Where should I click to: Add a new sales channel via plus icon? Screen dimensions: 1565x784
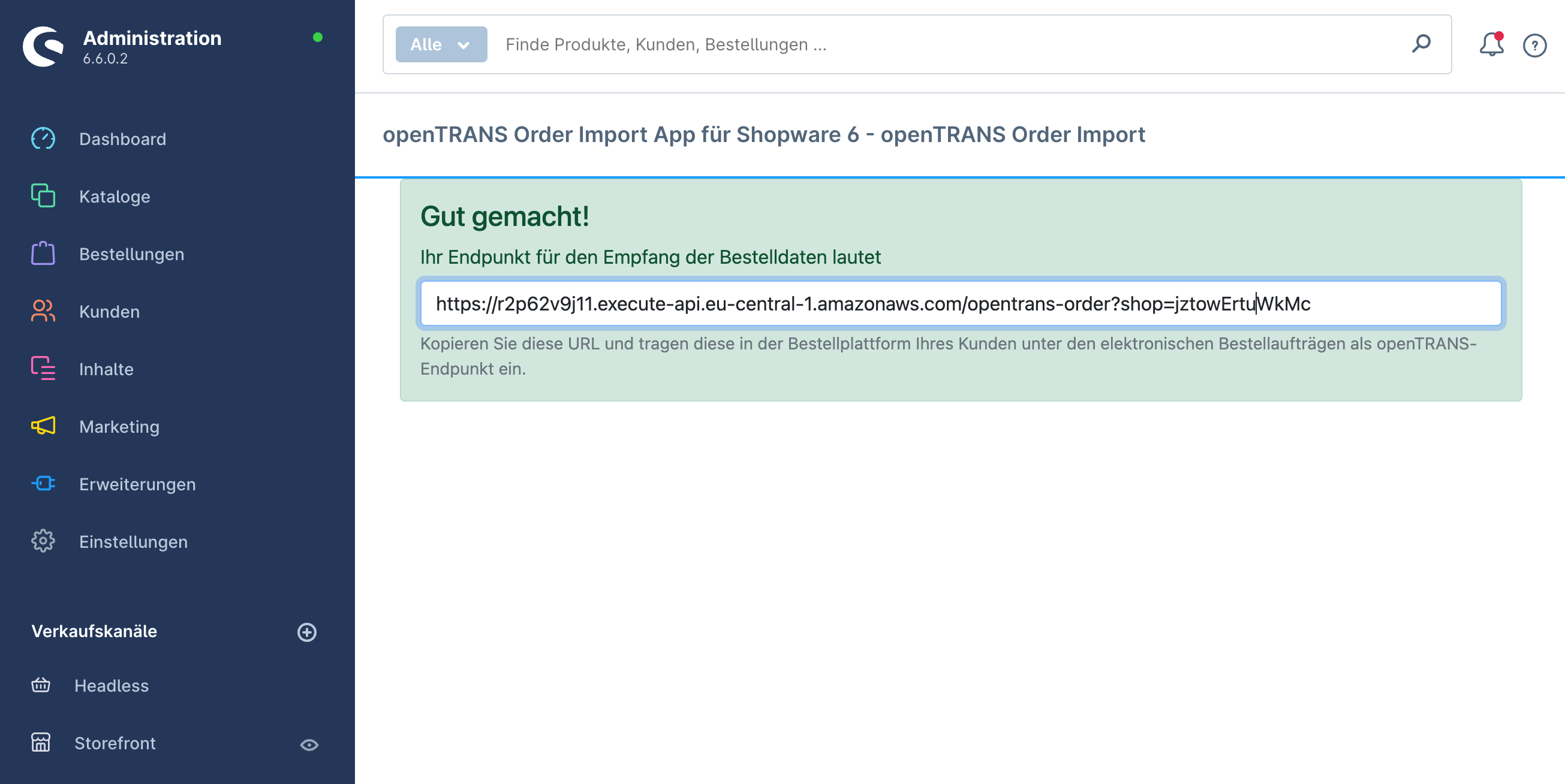point(307,632)
